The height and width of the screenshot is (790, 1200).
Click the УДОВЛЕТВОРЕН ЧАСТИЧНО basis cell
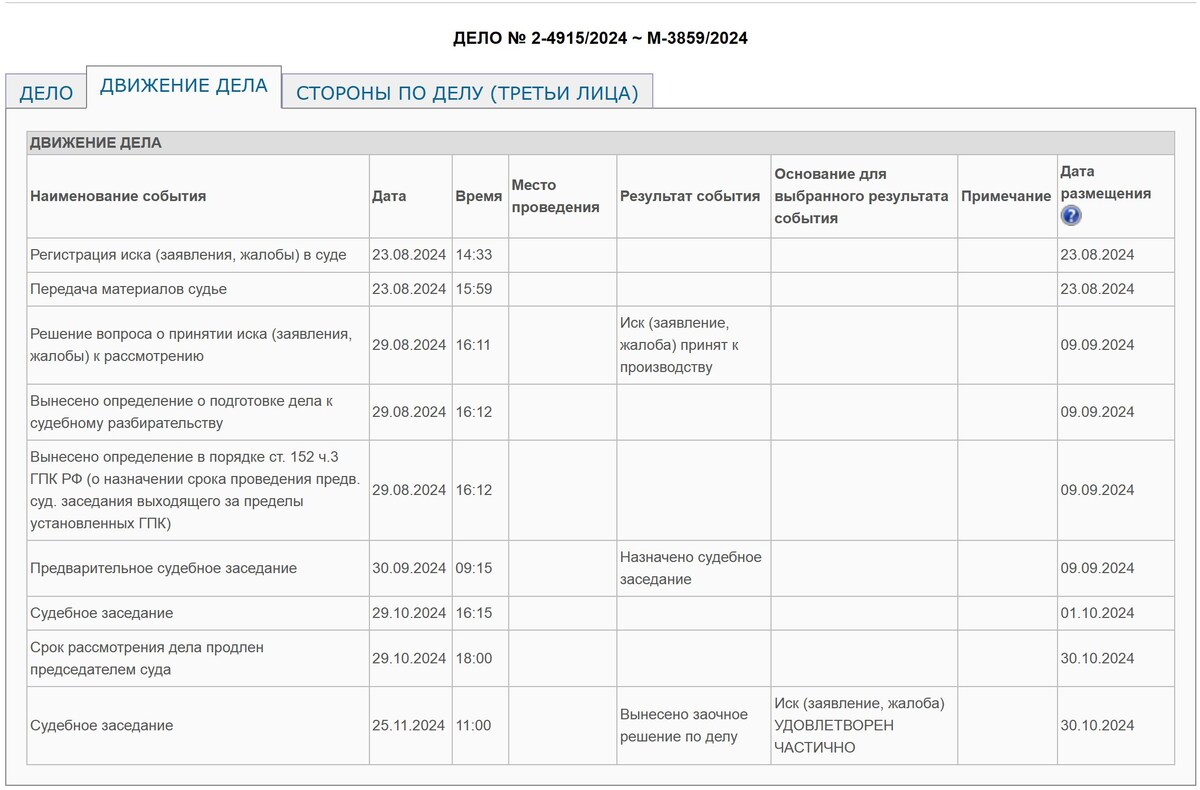pyautogui.click(x=864, y=725)
